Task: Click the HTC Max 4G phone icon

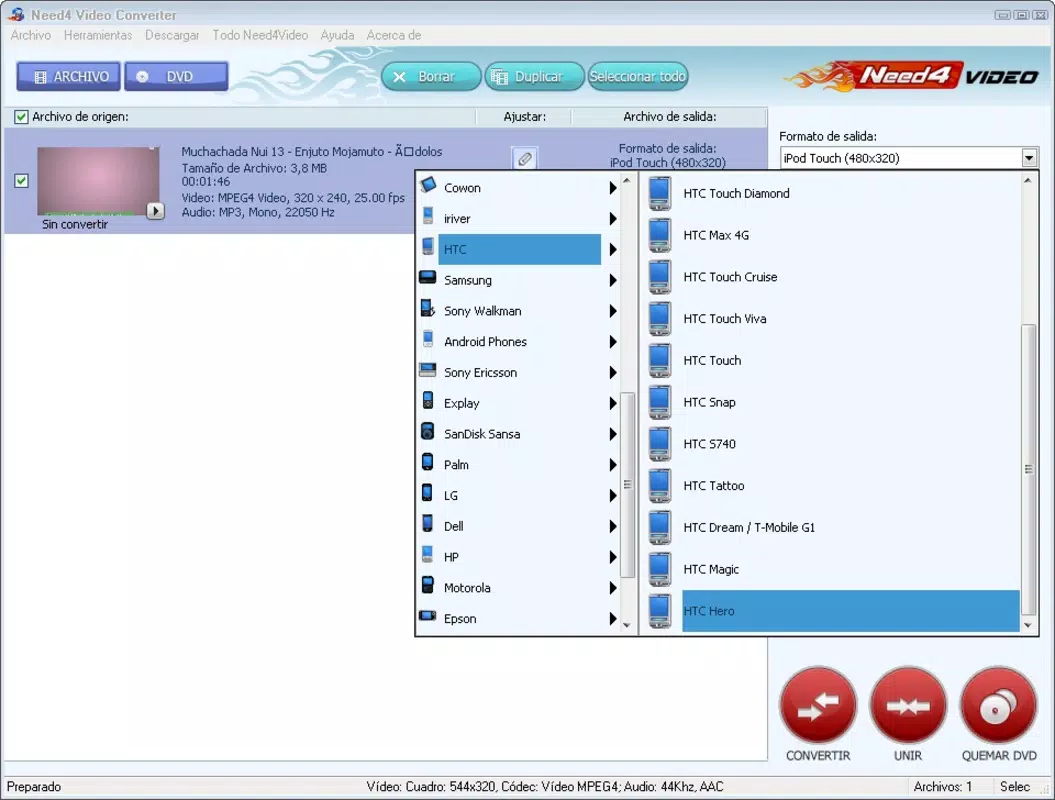Action: coord(660,235)
